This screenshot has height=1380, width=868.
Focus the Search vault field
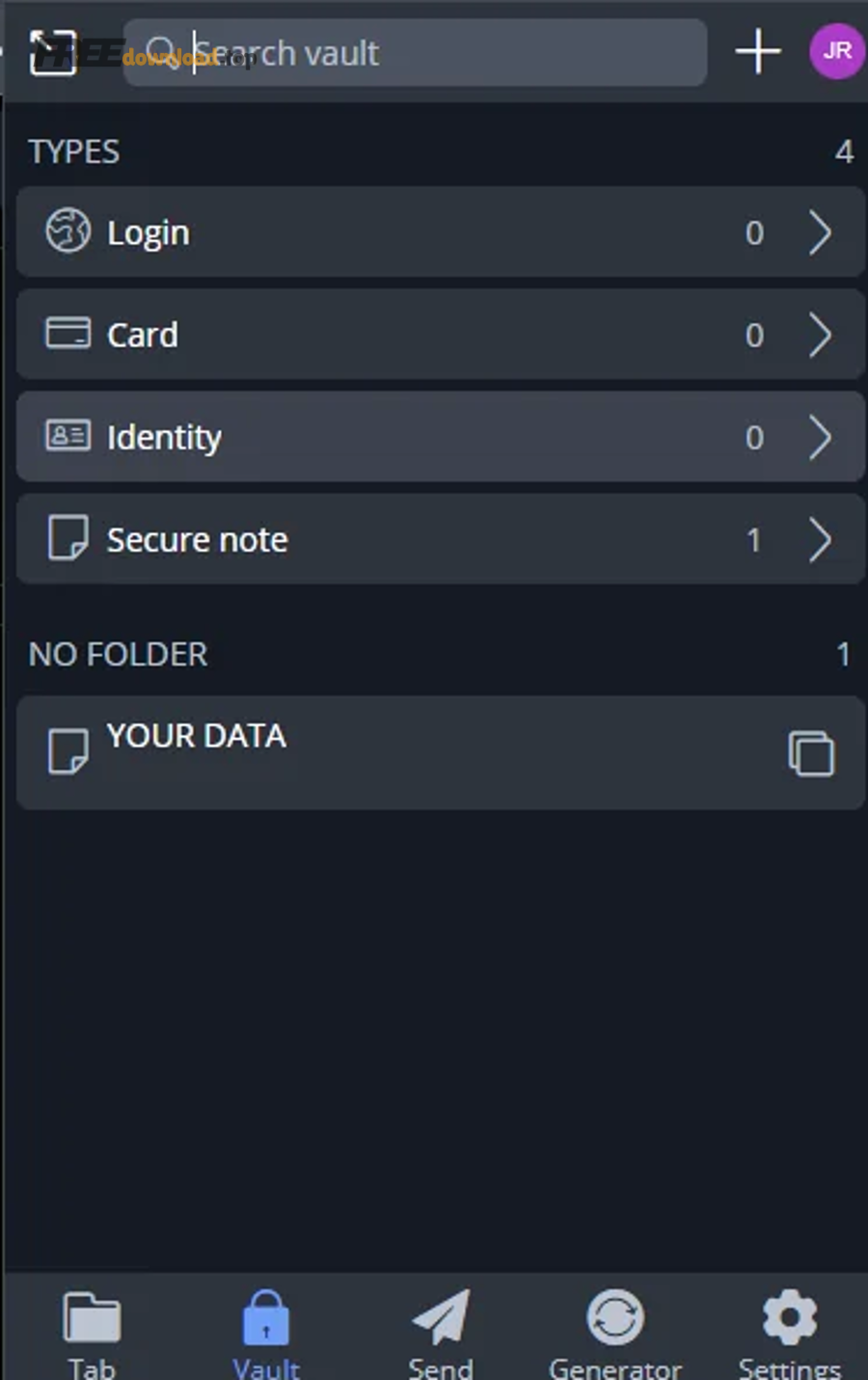[434, 53]
